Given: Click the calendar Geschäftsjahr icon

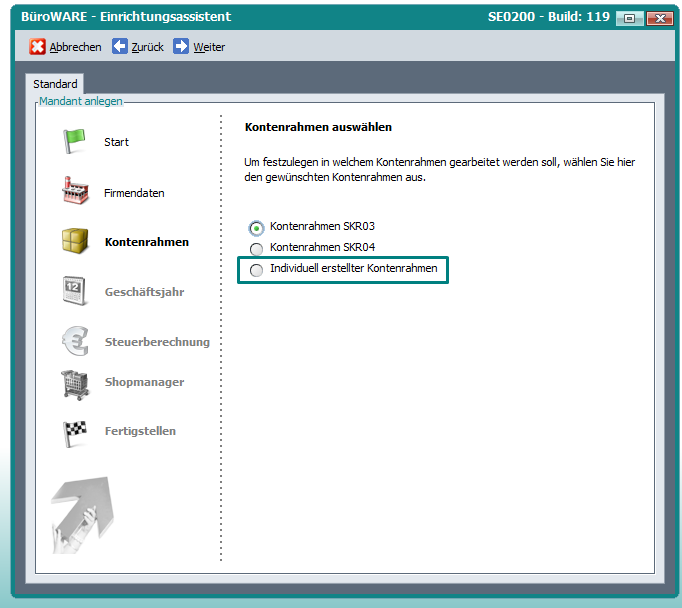Looking at the screenshot, I should click(75, 292).
